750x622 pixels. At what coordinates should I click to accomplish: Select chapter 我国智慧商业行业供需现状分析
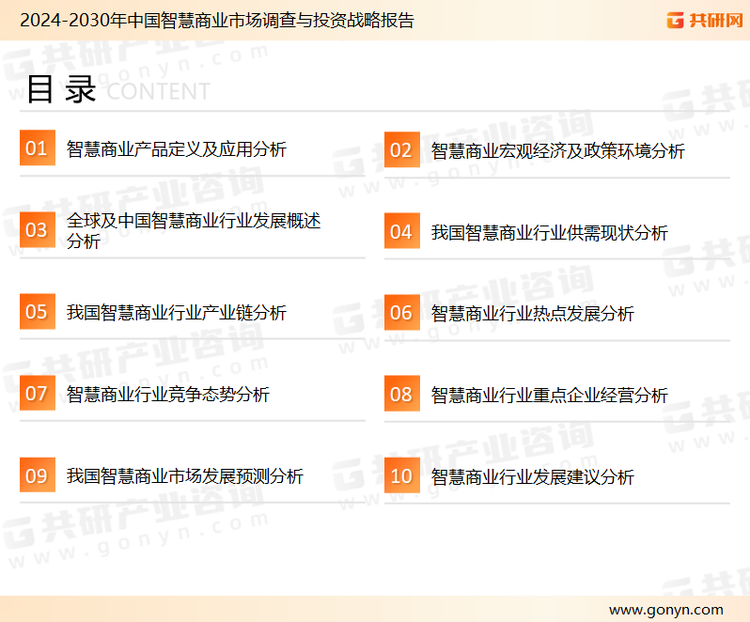coord(549,233)
